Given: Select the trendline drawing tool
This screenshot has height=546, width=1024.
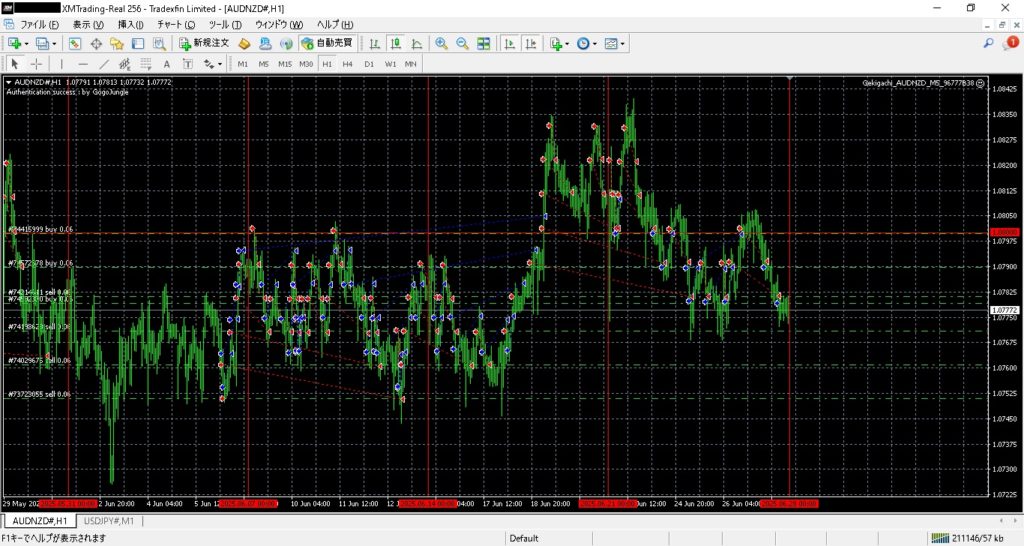Looking at the screenshot, I should [x=104, y=64].
